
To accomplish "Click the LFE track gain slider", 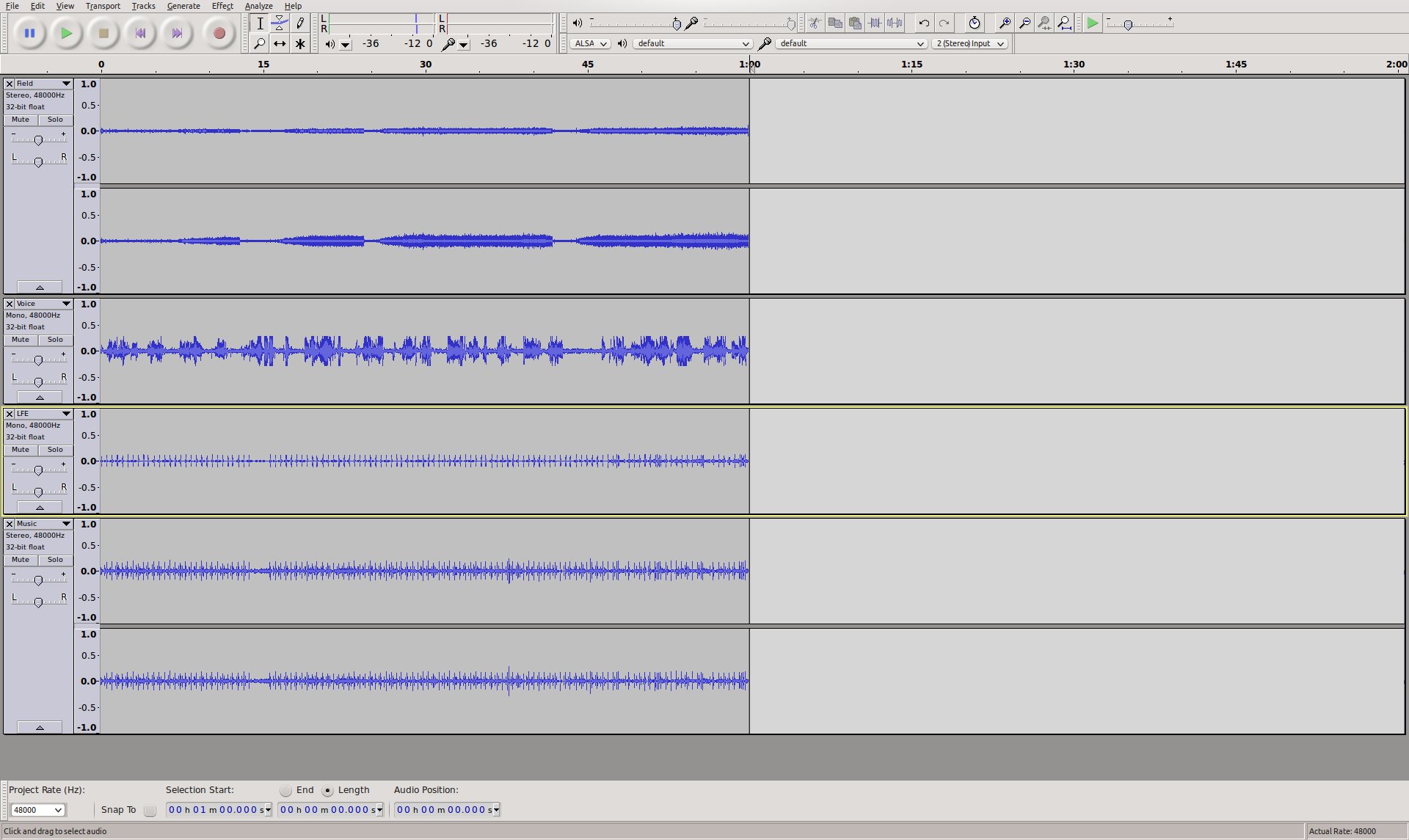I will point(38,470).
